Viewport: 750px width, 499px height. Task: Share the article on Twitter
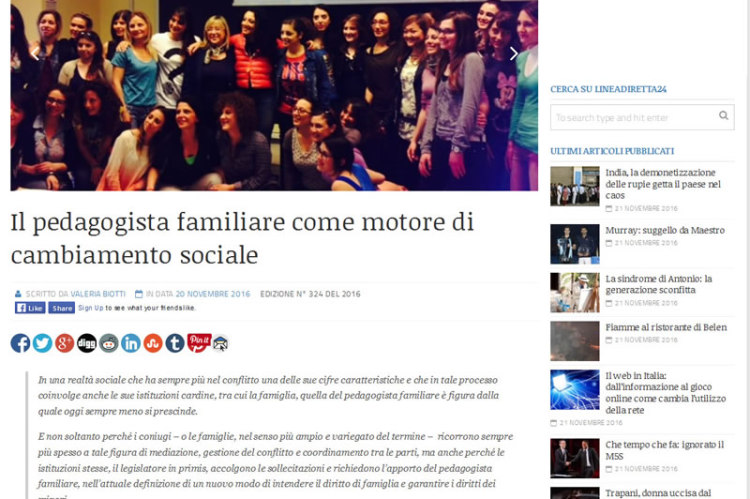point(42,343)
